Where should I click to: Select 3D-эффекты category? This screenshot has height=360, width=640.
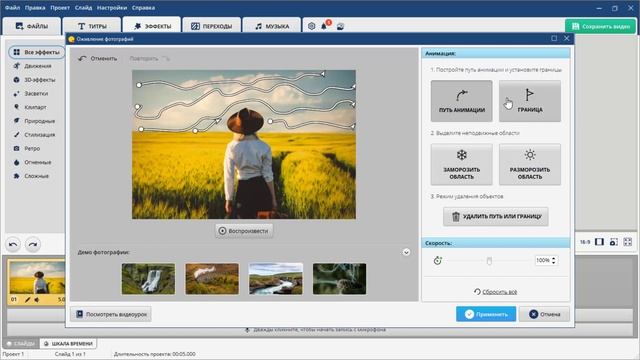pos(34,80)
